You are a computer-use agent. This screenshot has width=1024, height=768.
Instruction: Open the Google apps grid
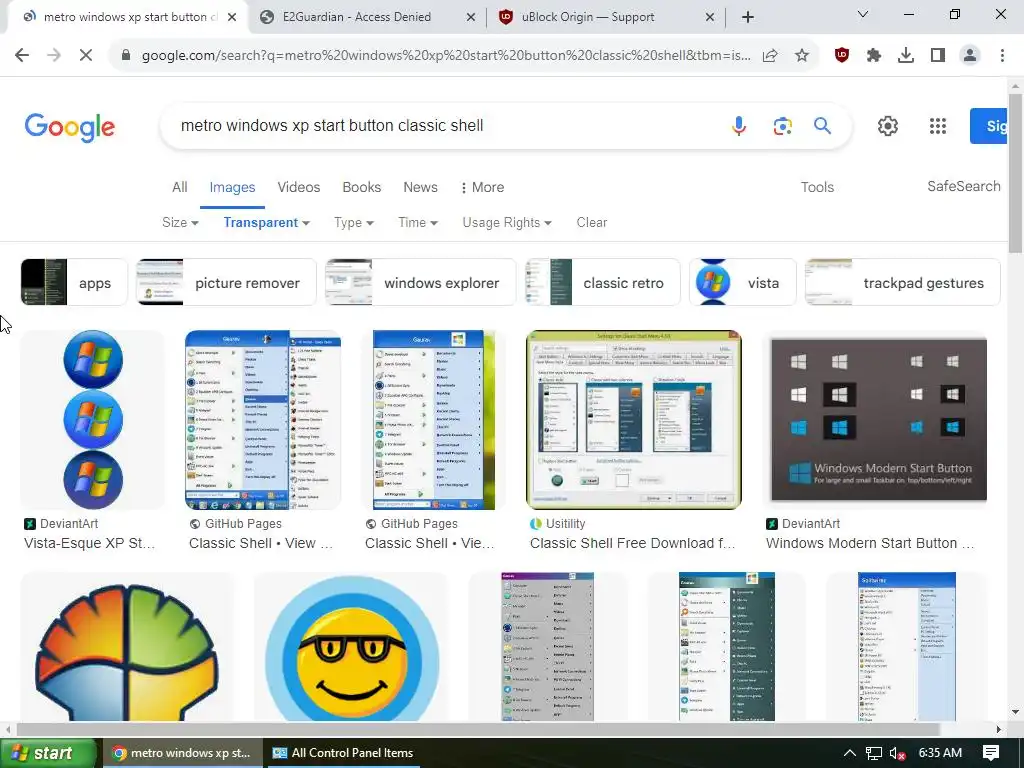click(x=938, y=125)
